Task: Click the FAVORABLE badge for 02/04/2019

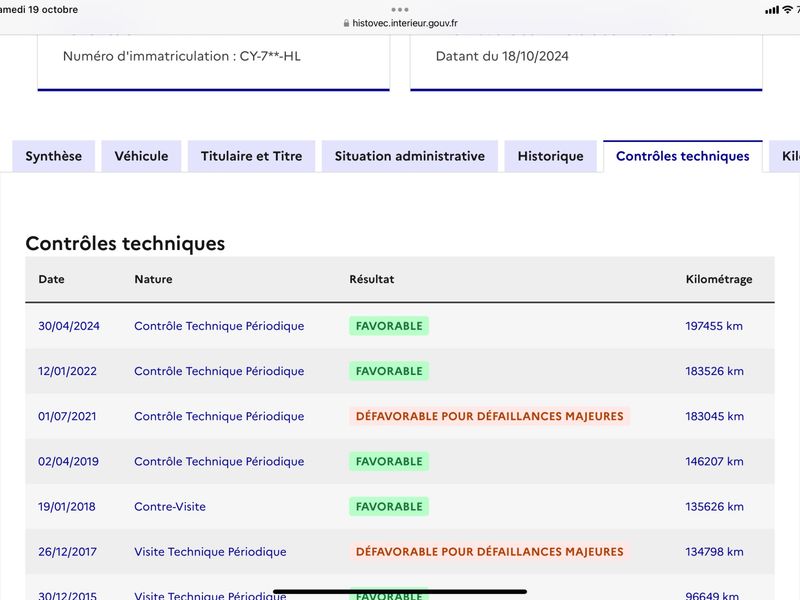Action: [389, 461]
